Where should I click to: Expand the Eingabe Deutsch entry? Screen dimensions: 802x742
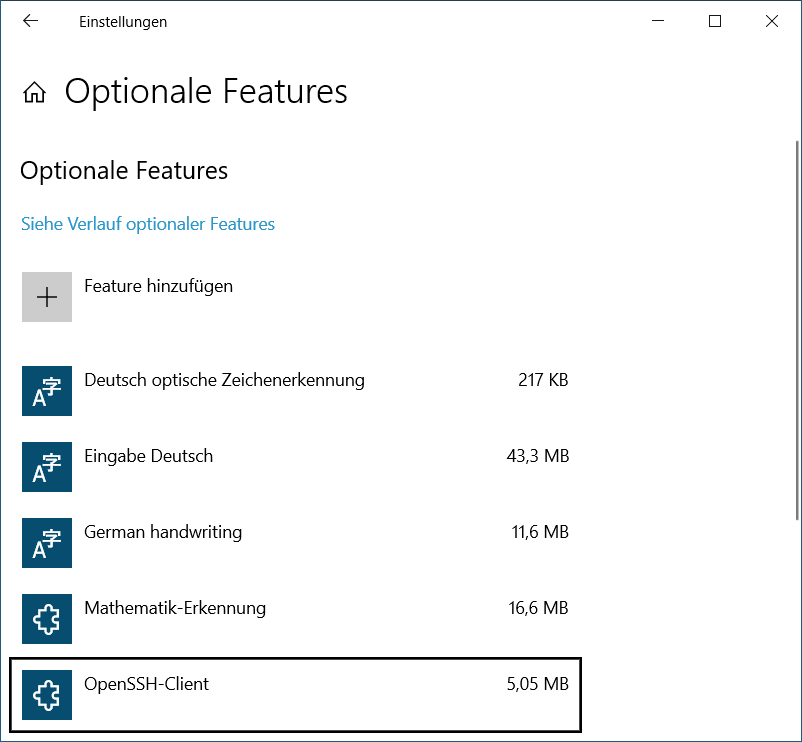(x=296, y=467)
